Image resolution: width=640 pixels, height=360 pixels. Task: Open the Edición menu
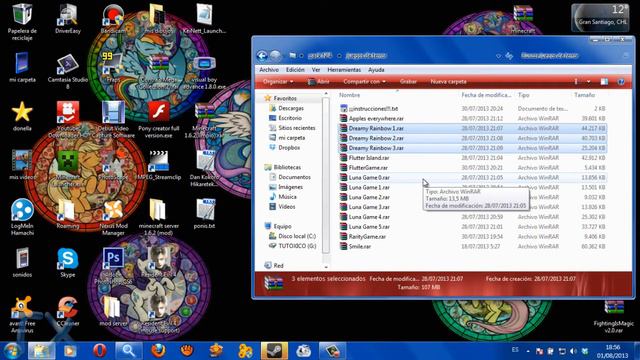coord(295,70)
